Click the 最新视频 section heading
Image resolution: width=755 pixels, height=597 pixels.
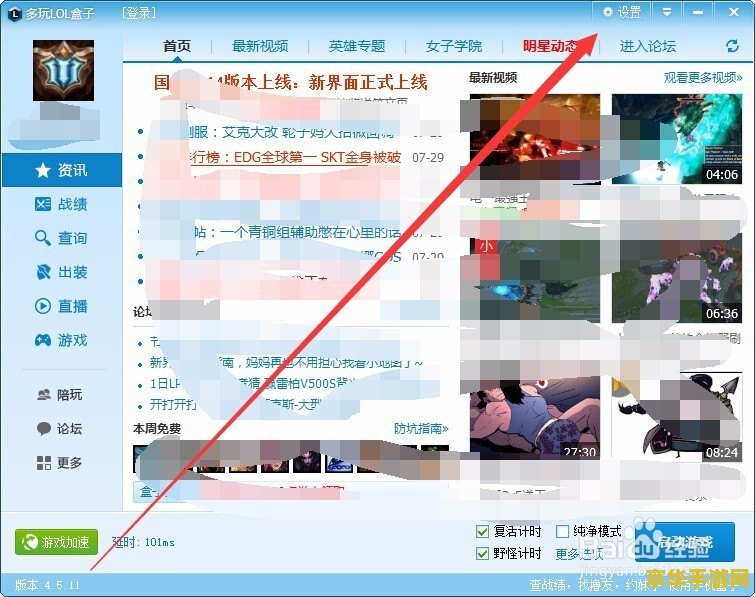tap(493, 78)
